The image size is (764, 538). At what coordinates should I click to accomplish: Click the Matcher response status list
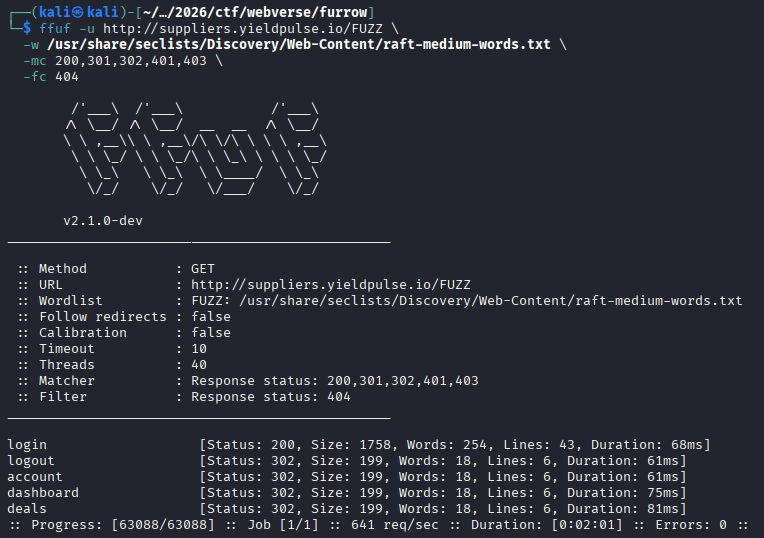point(334,381)
